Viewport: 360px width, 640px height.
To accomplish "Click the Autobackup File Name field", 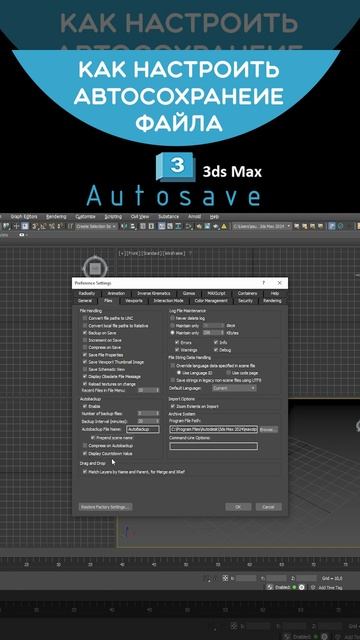I will pos(143,429).
